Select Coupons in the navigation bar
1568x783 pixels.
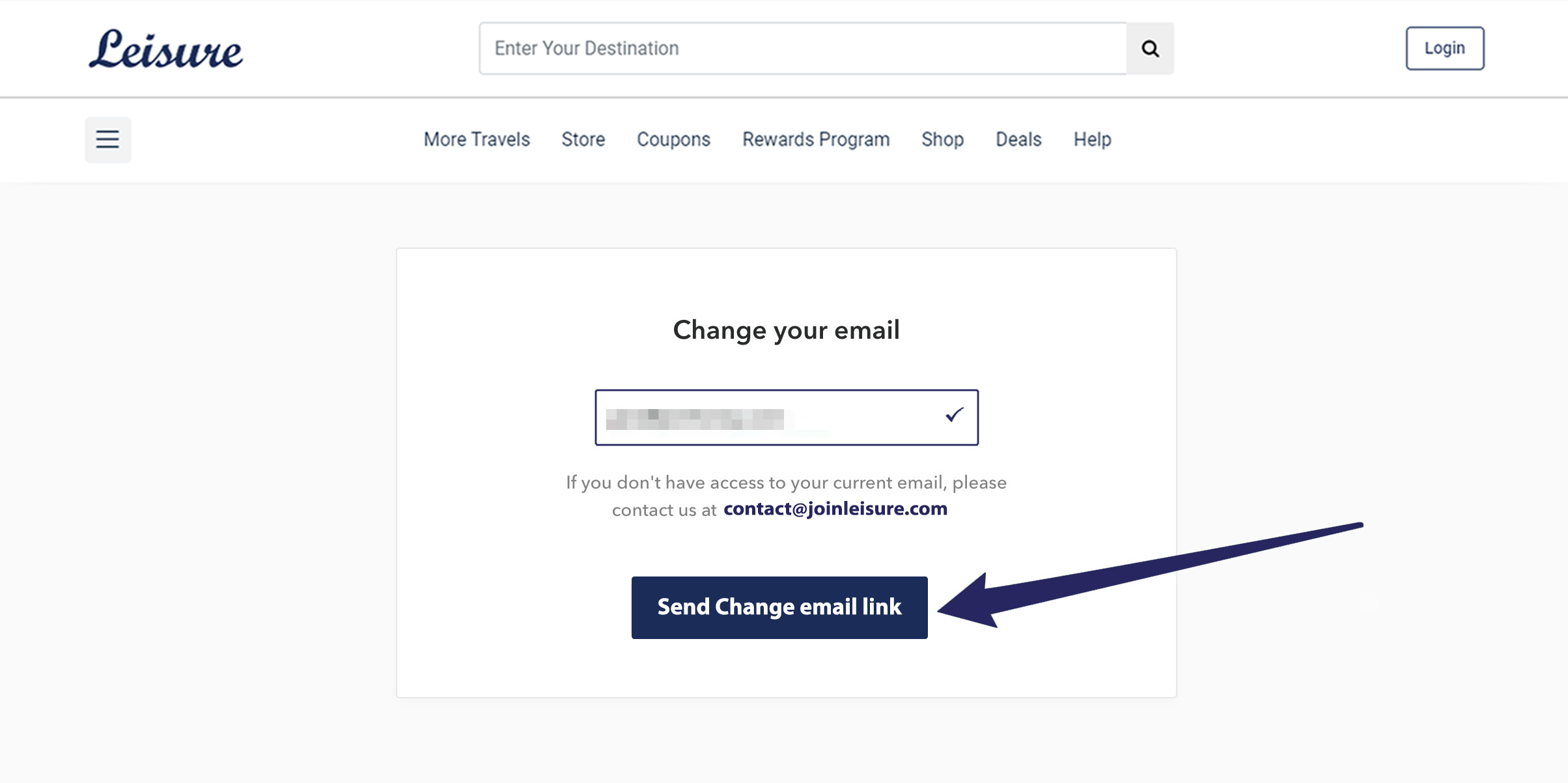tap(673, 139)
